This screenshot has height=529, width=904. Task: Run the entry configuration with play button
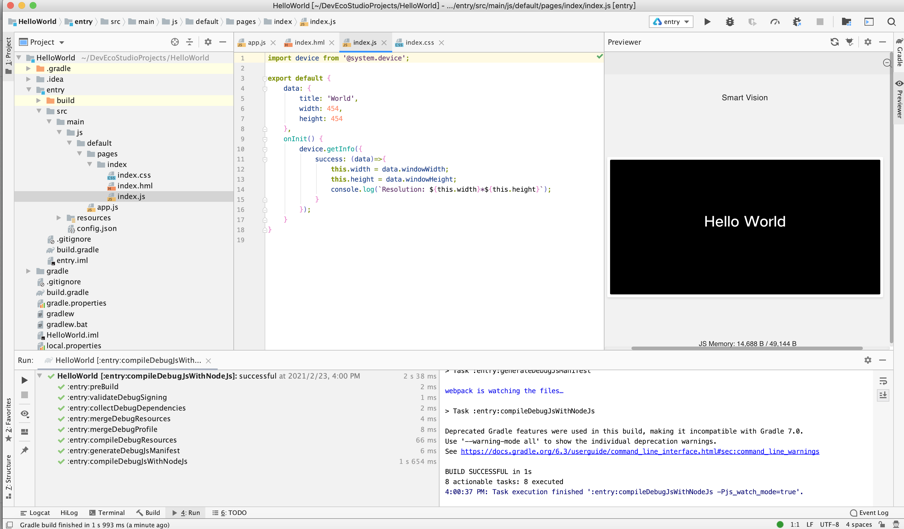[707, 22]
